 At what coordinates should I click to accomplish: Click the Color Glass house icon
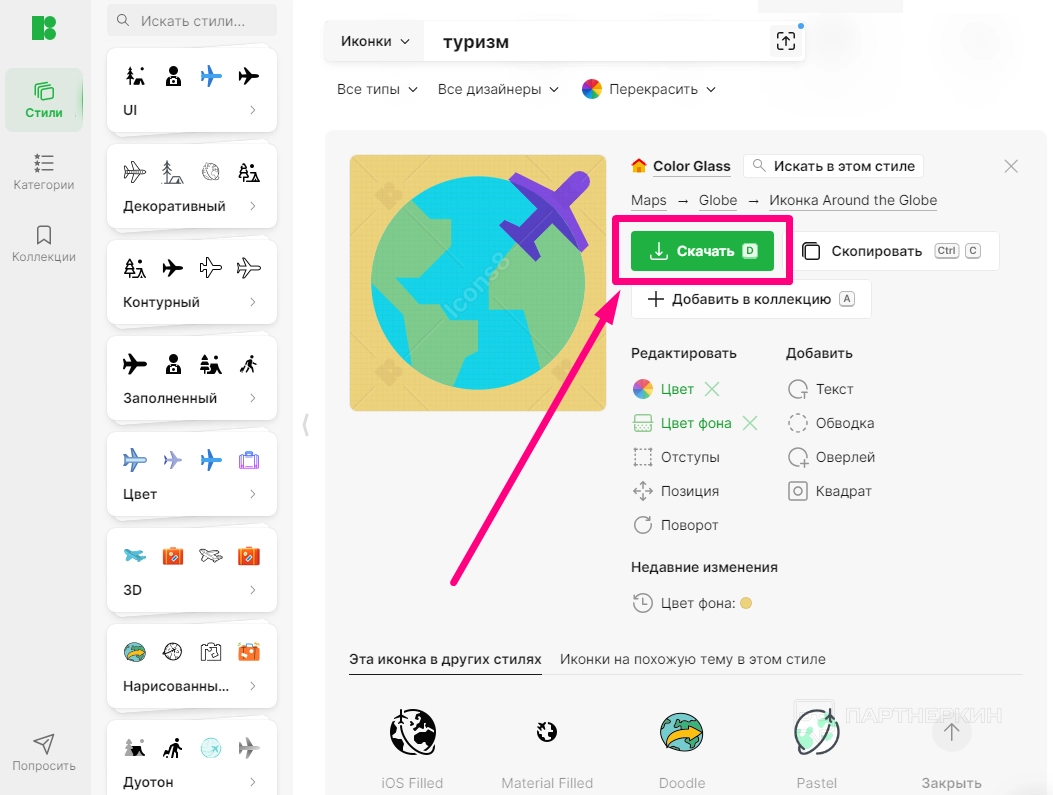coord(639,165)
